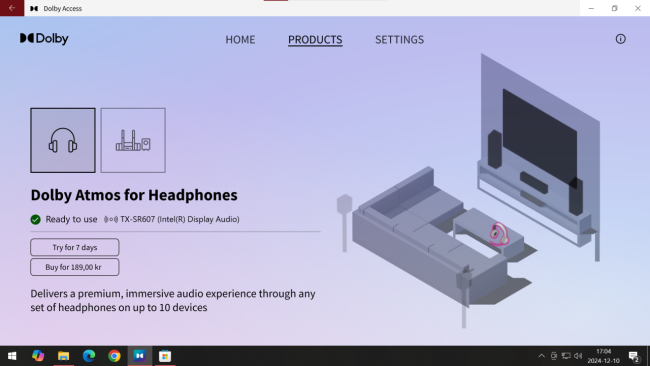Image resolution: width=650 pixels, height=366 pixels.
Task: Open Microsoft Edge from the taskbar
Action: 89,356
